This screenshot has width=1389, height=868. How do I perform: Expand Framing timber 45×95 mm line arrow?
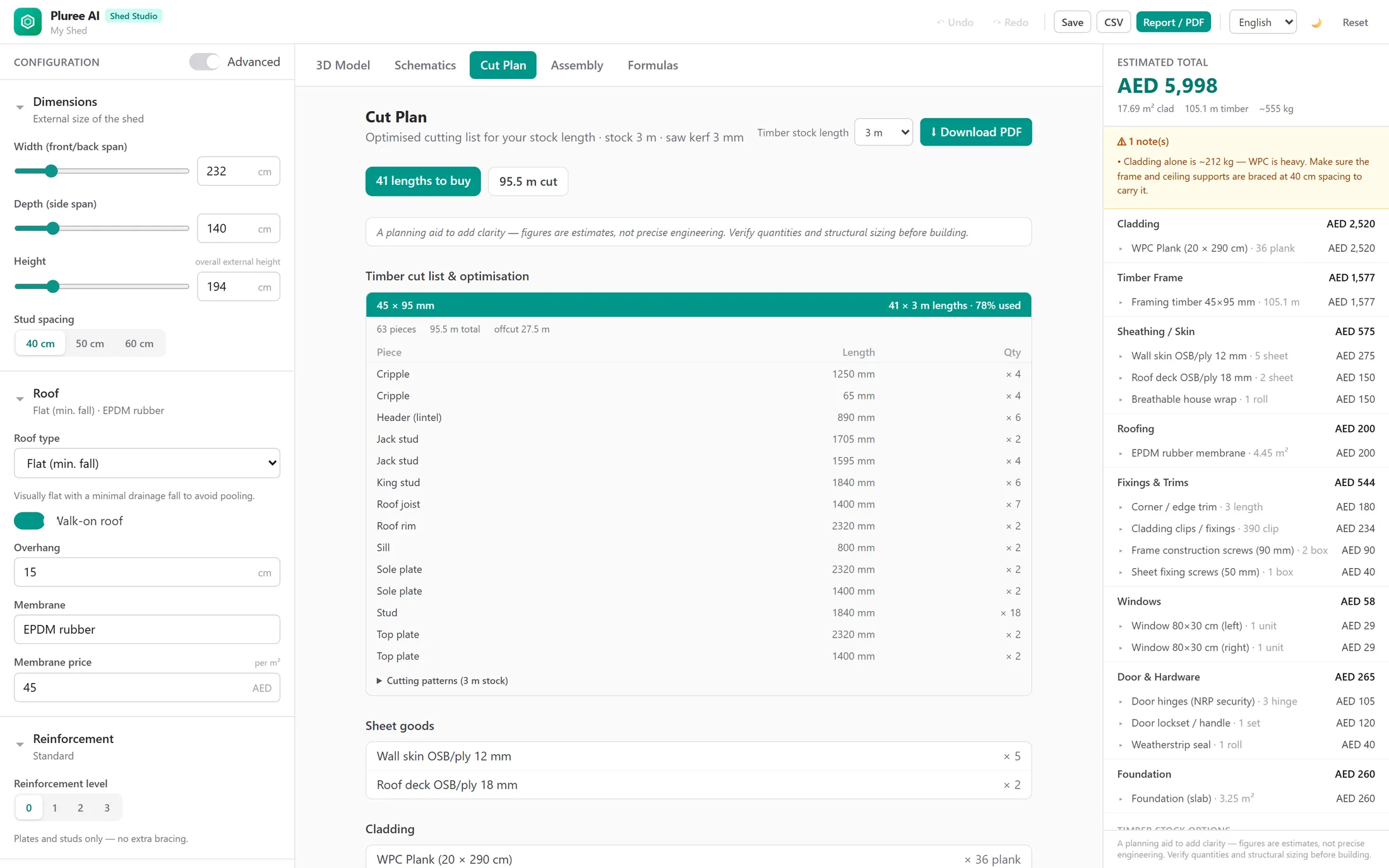point(1121,302)
